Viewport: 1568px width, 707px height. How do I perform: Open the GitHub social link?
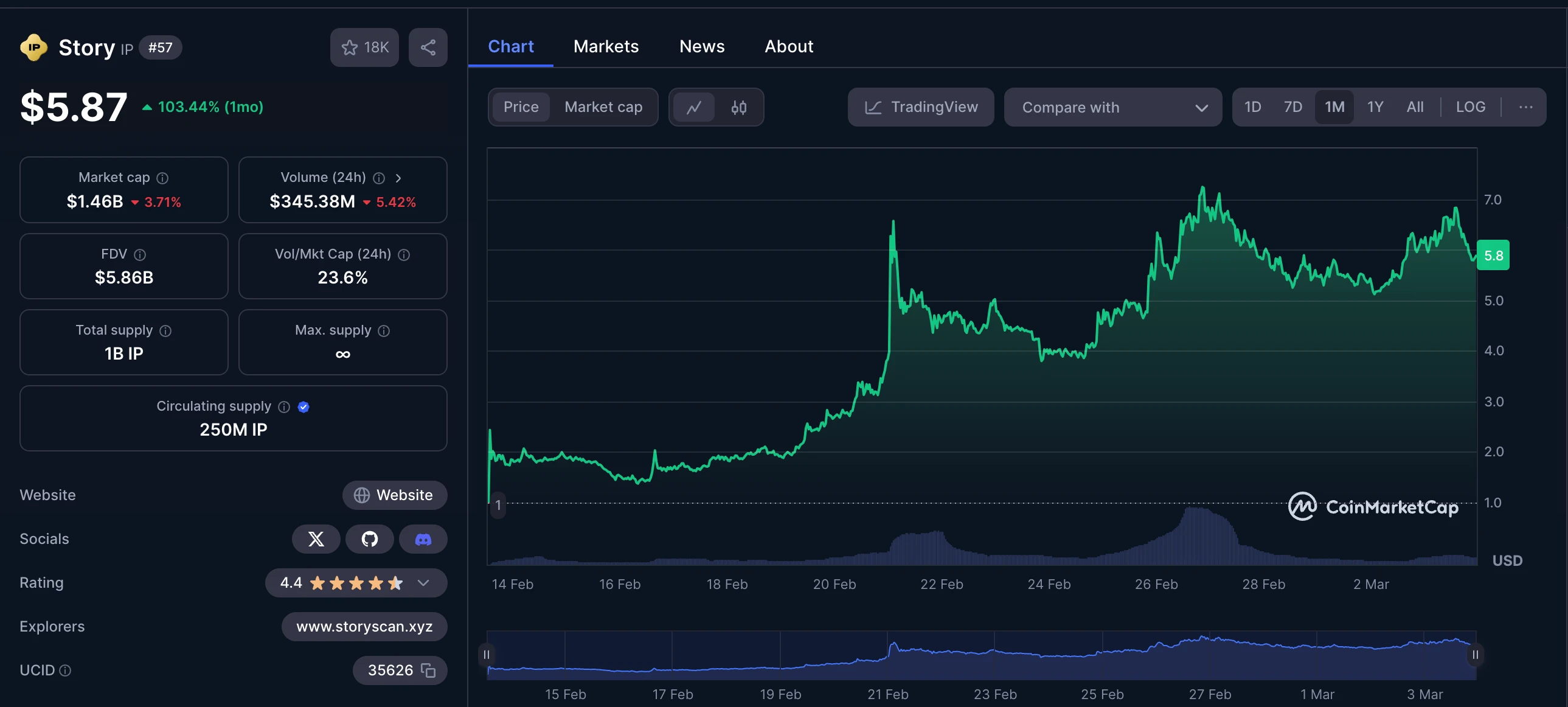[369, 539]
